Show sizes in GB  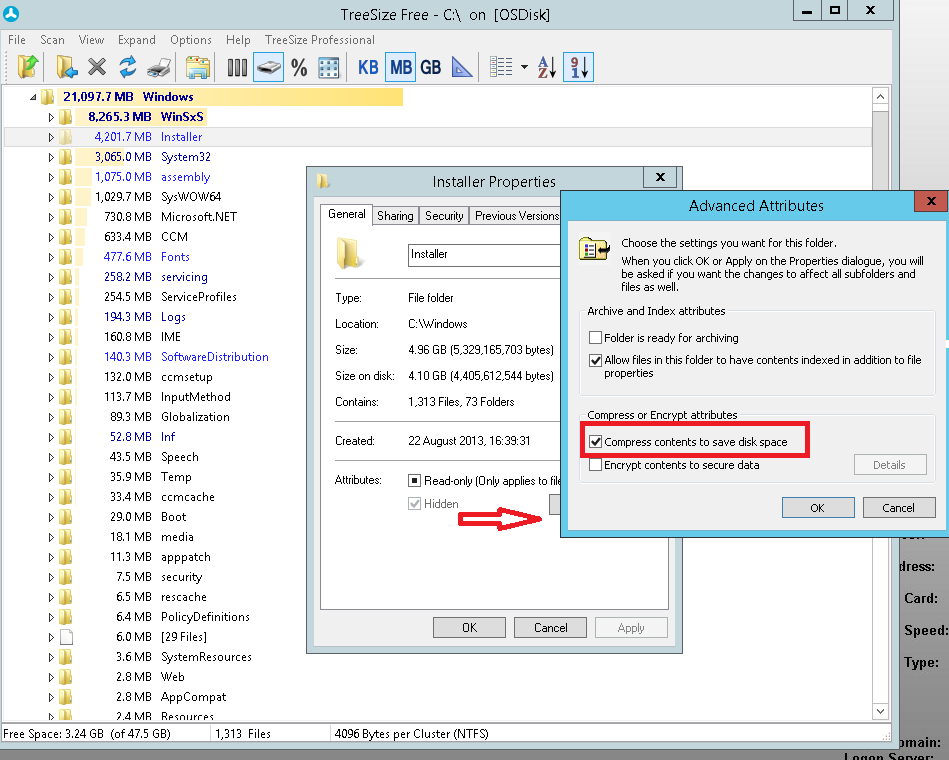431,67
